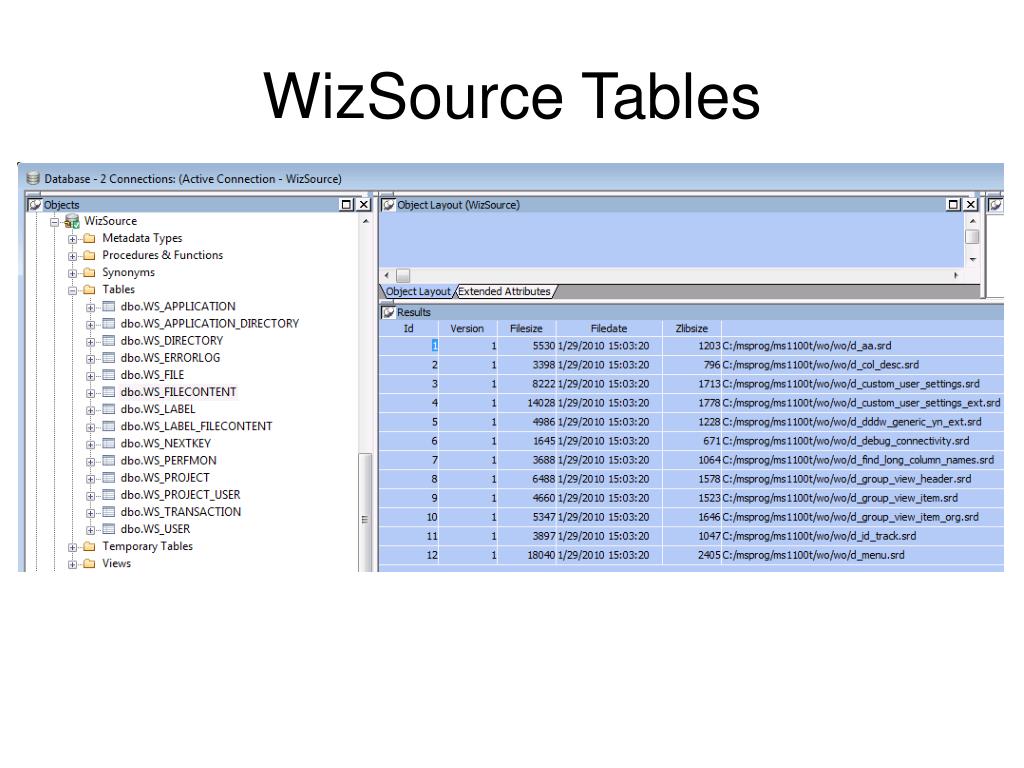
Task: Click the Object Layout vertical scrollbar thumb
Action: pos(972,236)
